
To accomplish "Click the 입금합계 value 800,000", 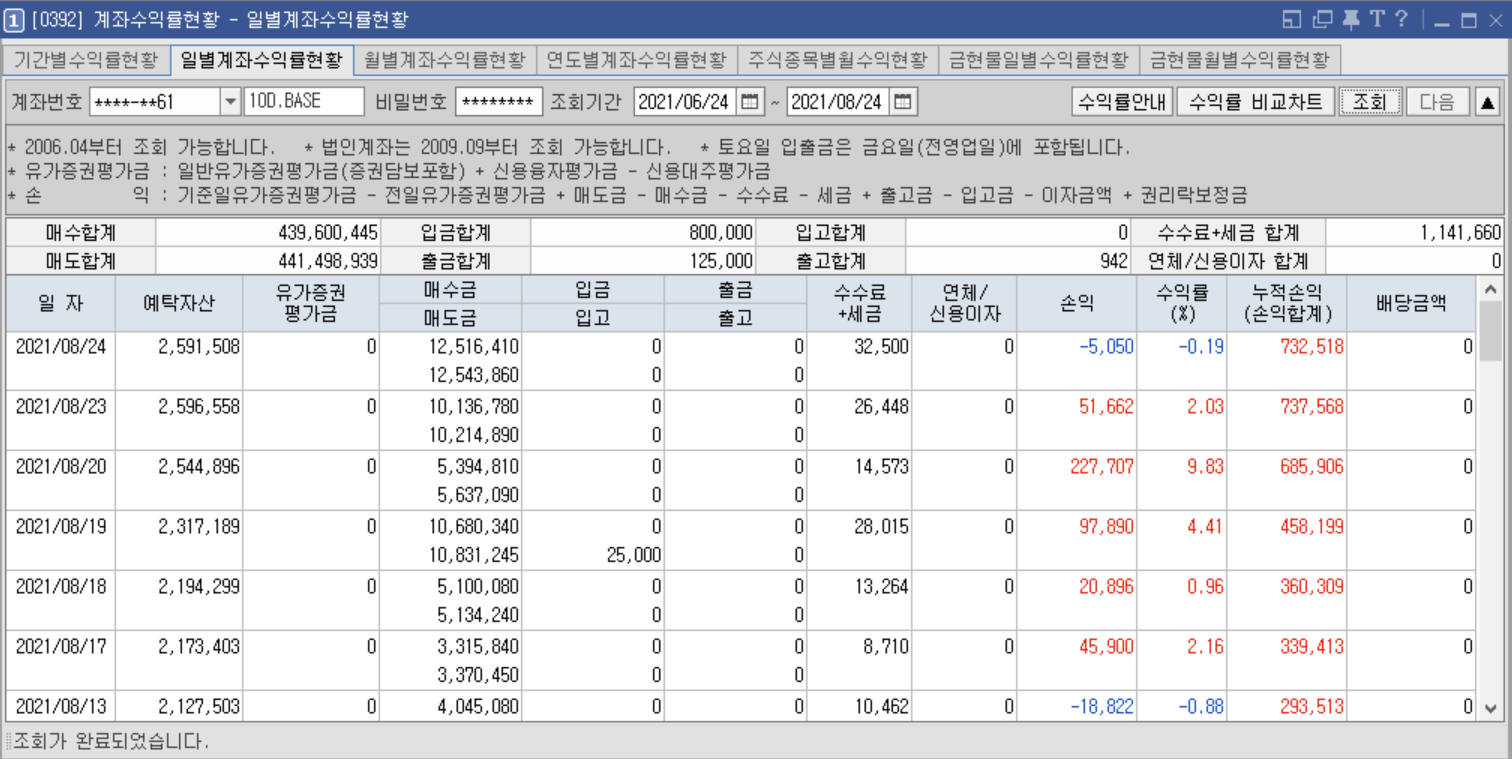I will coord(721,233).
